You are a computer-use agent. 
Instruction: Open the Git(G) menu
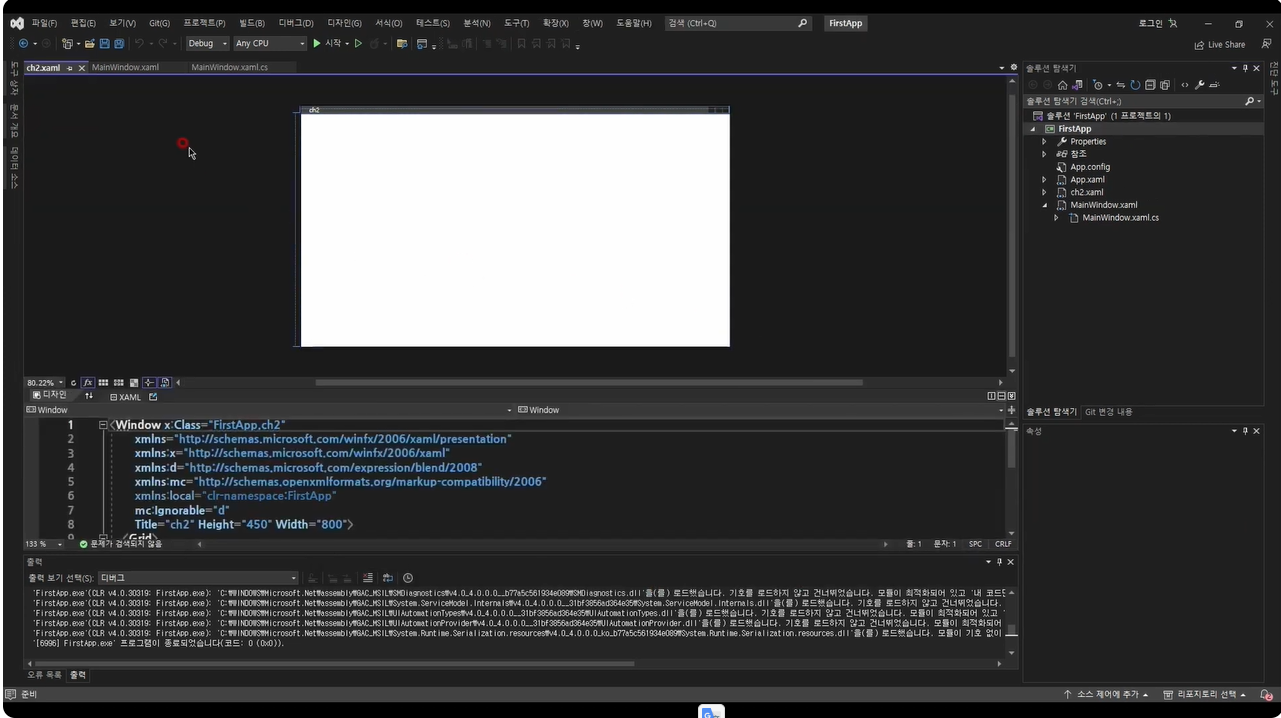159,23
